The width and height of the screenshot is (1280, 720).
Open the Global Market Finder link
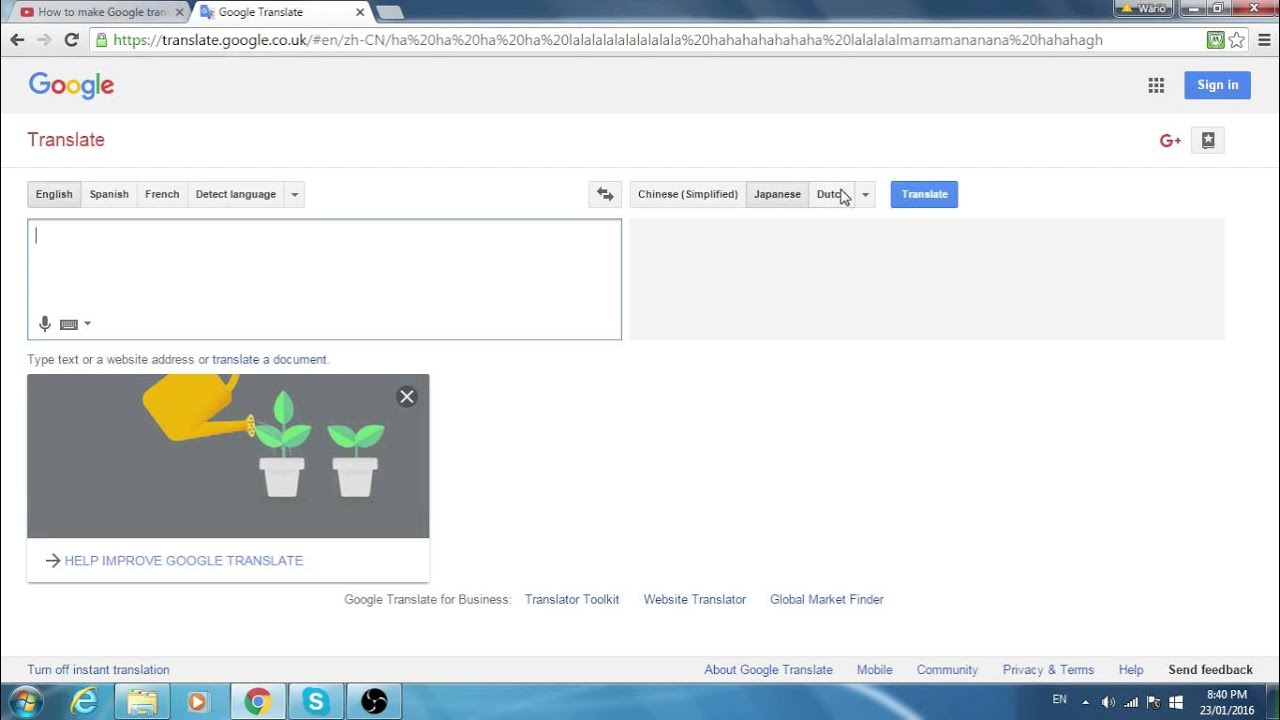click(827, 600)
